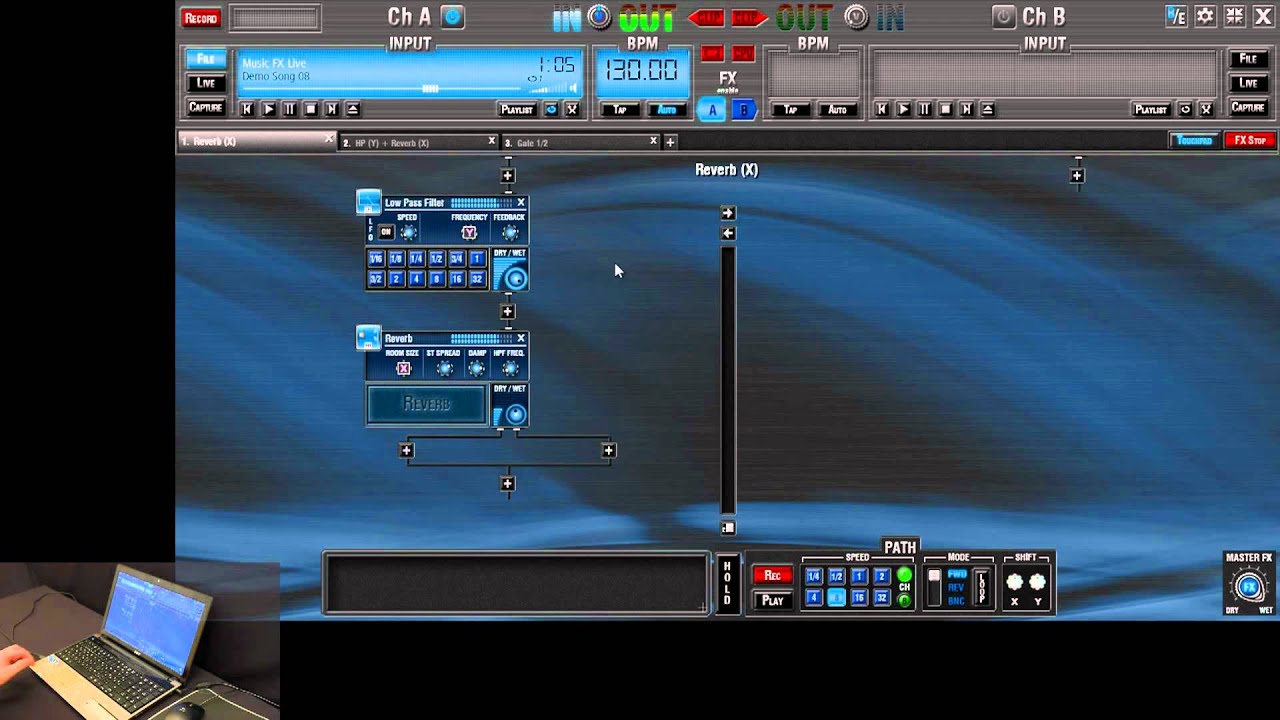Stop channel B playback
1280x720 pixels.
point(945,109)
